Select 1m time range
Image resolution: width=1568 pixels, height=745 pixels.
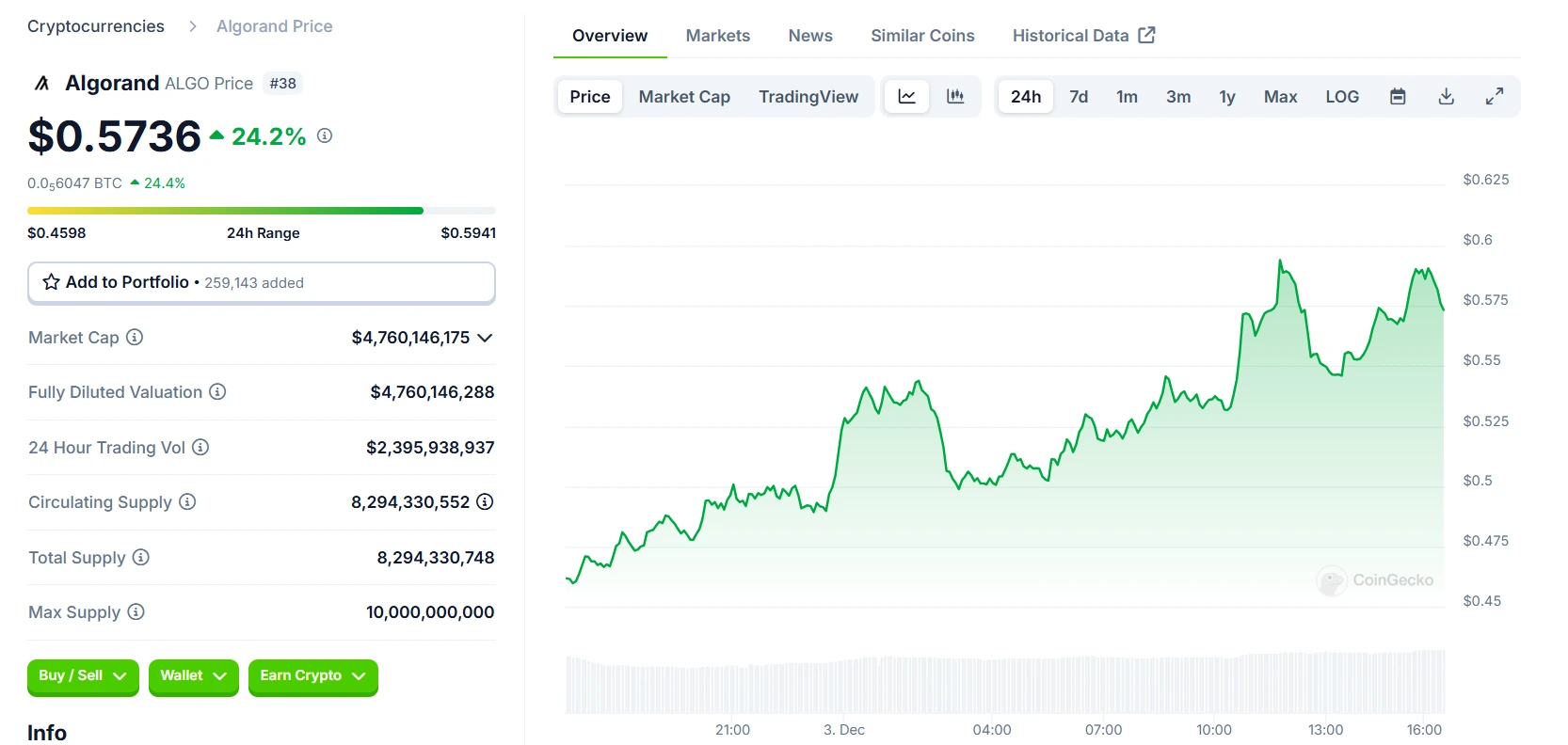tap(1127, 96)
